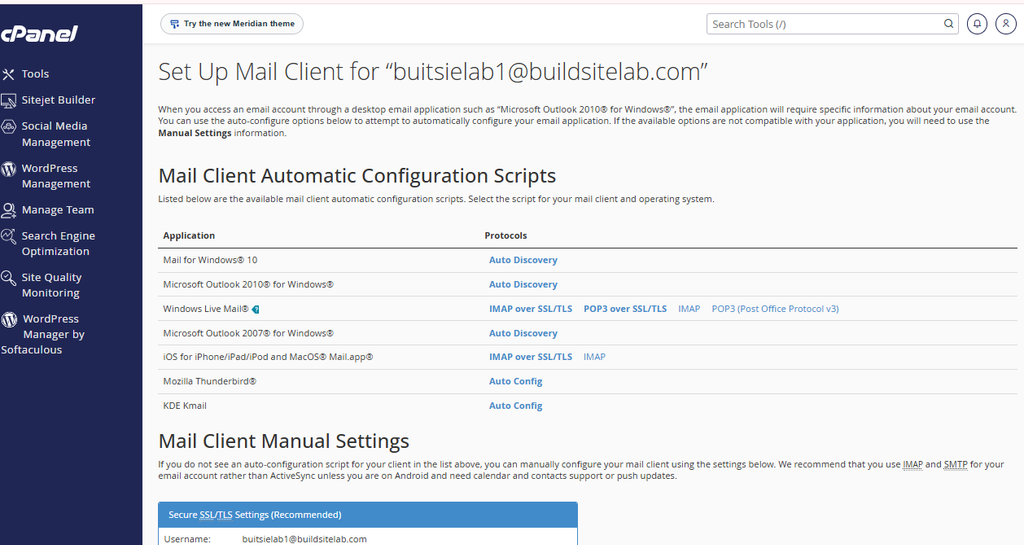Click the Microsoft Outlook 2010 for Windows label
This screenshot has height=545, width=1024.
[x=248, y=285]
